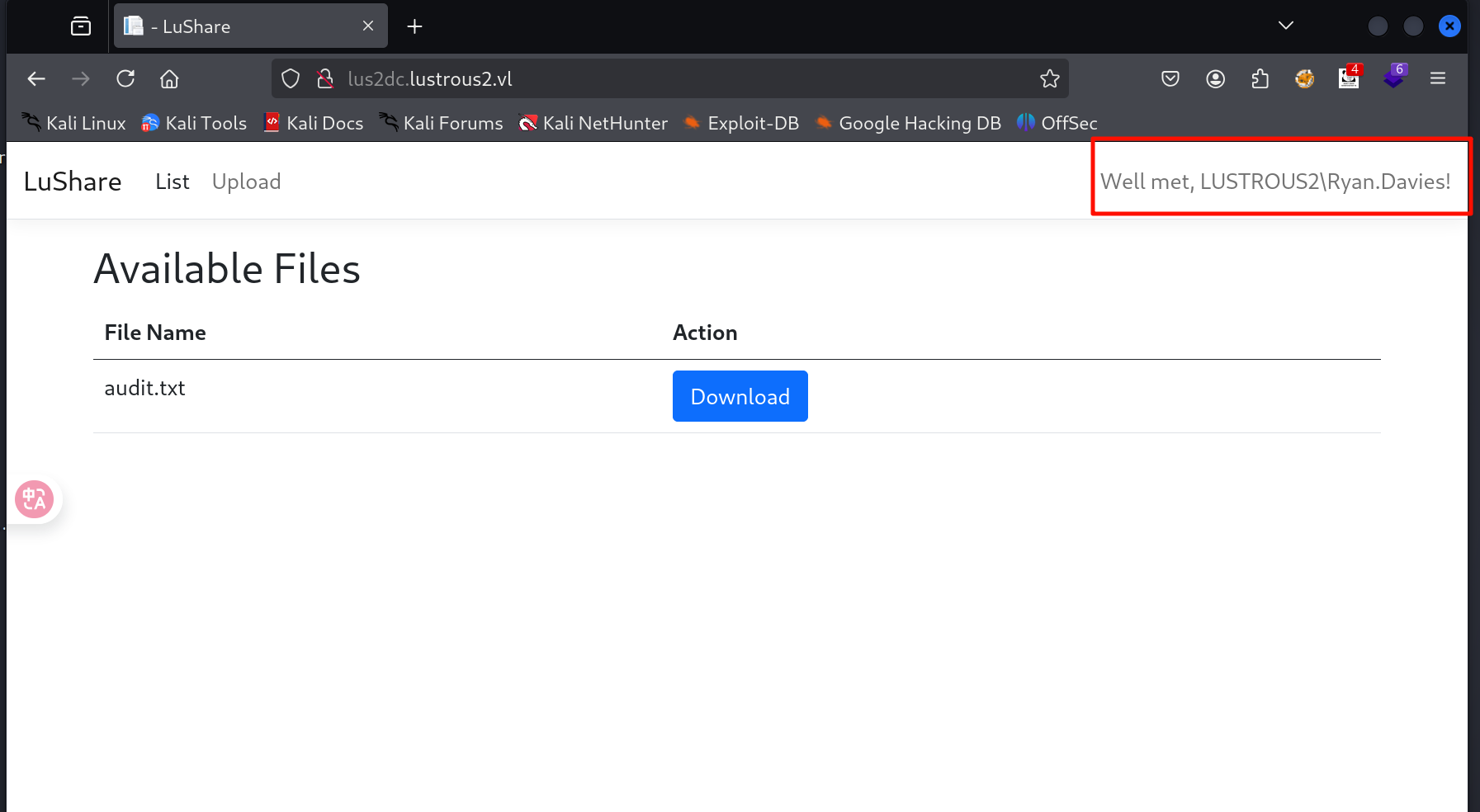Go to the browser home page
The width and height of the screenshot is (1480, 812).
pos(169,78)
